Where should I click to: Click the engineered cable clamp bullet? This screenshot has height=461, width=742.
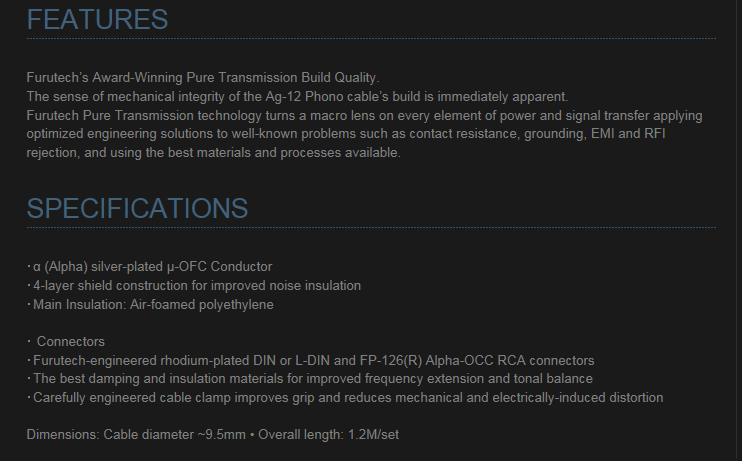345,398
